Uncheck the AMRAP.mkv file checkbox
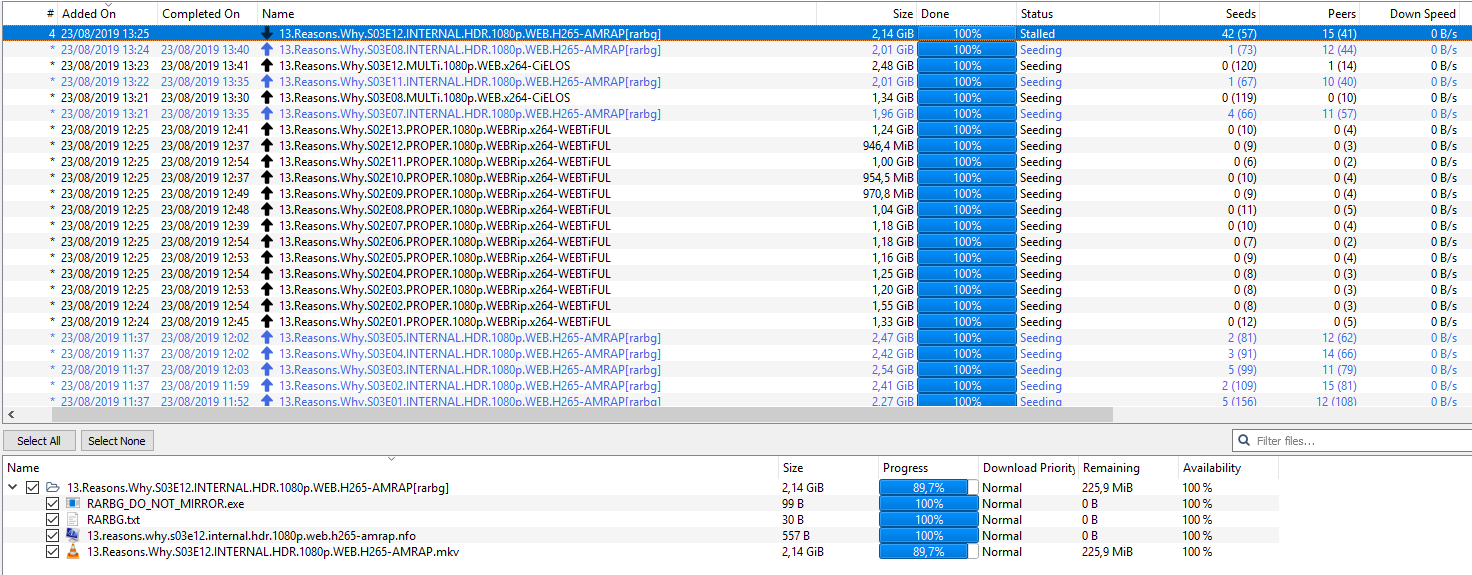 (52, 552)
